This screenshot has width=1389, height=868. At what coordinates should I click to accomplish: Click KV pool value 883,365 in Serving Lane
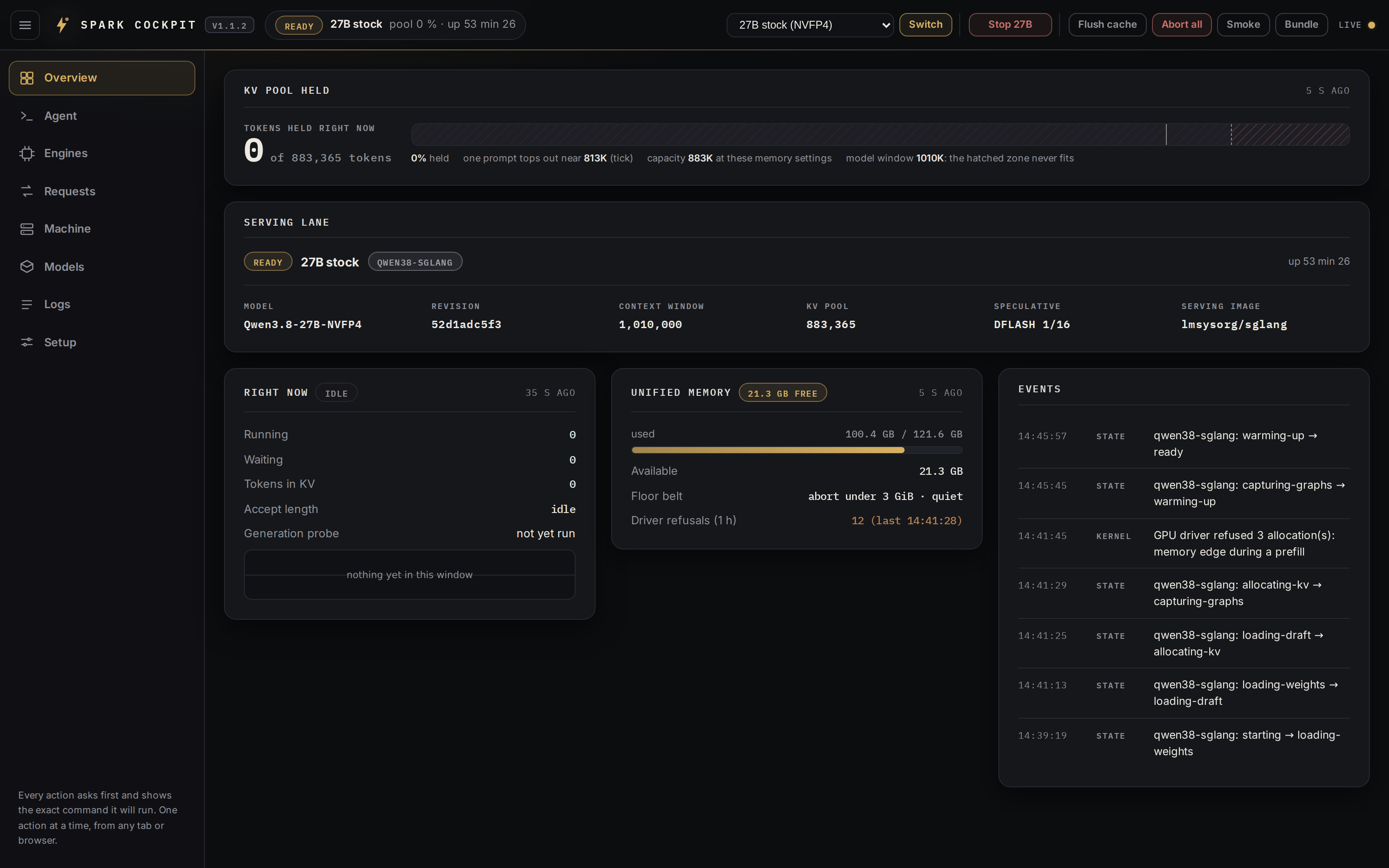click(x=830, y=324)
